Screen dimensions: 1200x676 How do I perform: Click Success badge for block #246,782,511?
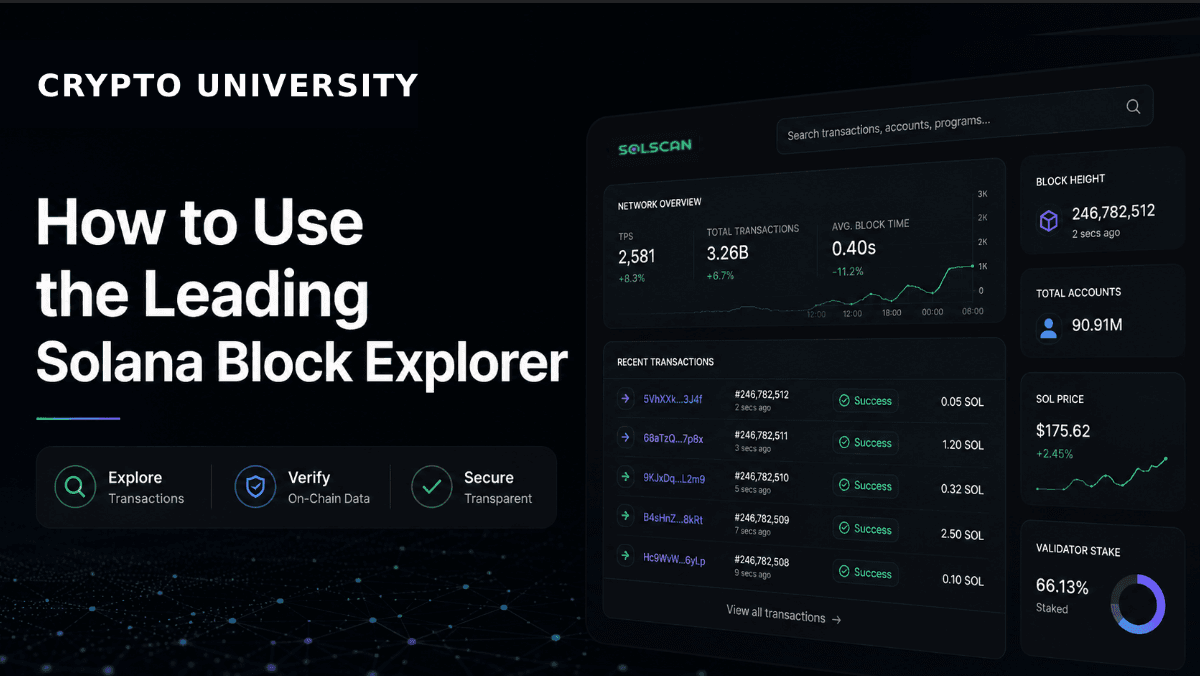coord(865,443)
